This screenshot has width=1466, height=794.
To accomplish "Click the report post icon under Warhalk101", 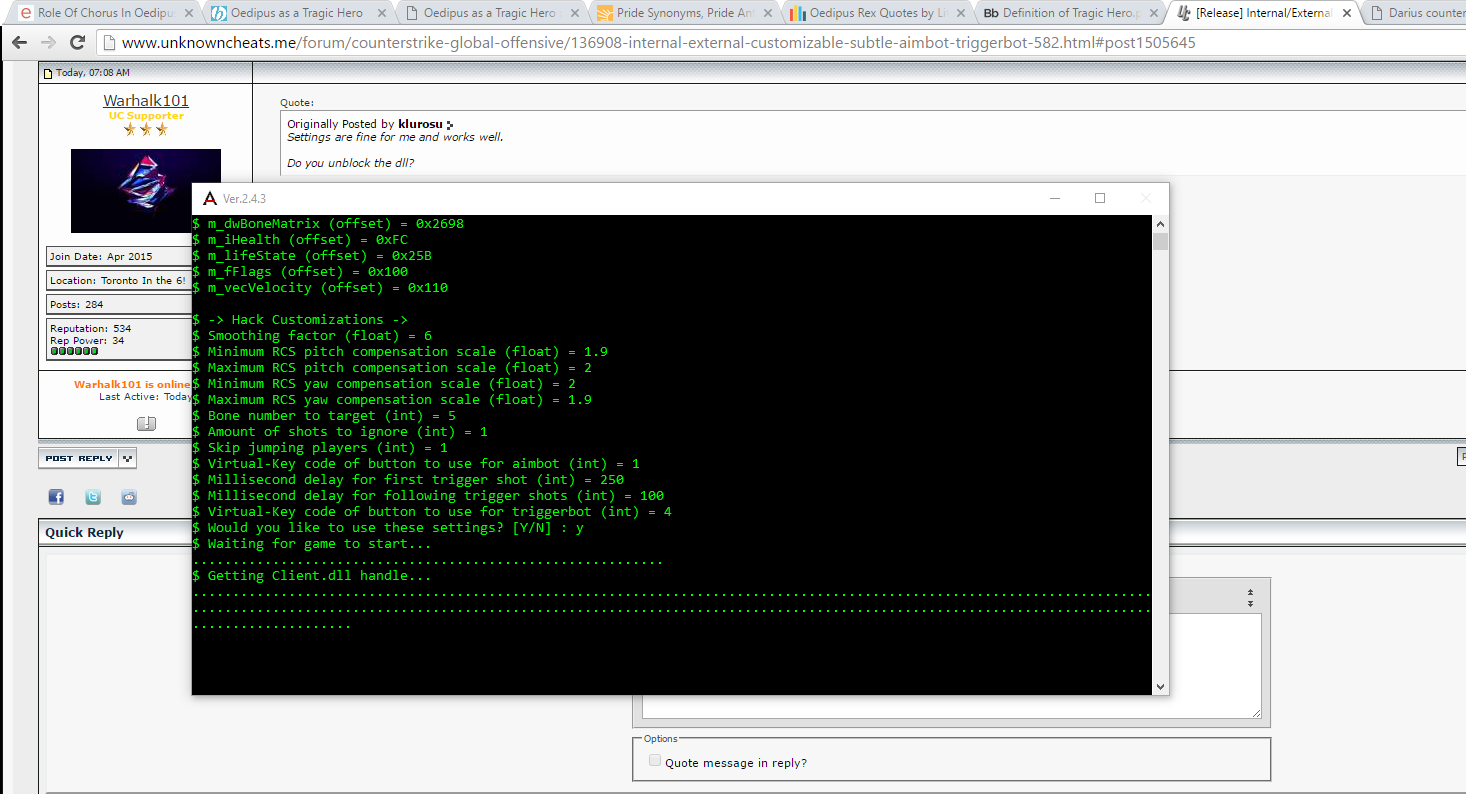I will [146, 424].
